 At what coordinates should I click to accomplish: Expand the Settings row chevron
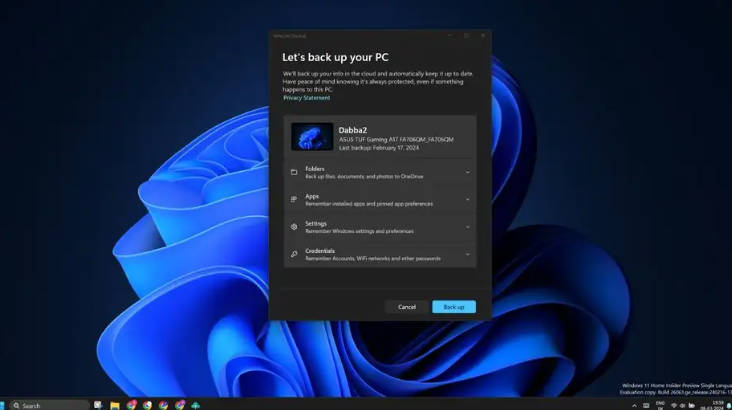468,227
